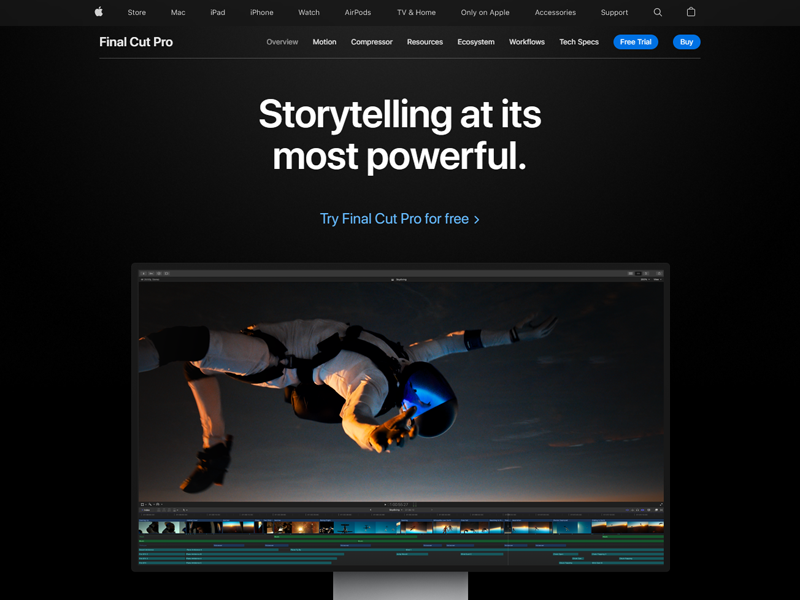Open TV & Home in navigation
This screenshot has width=800, height=600.
416,12
